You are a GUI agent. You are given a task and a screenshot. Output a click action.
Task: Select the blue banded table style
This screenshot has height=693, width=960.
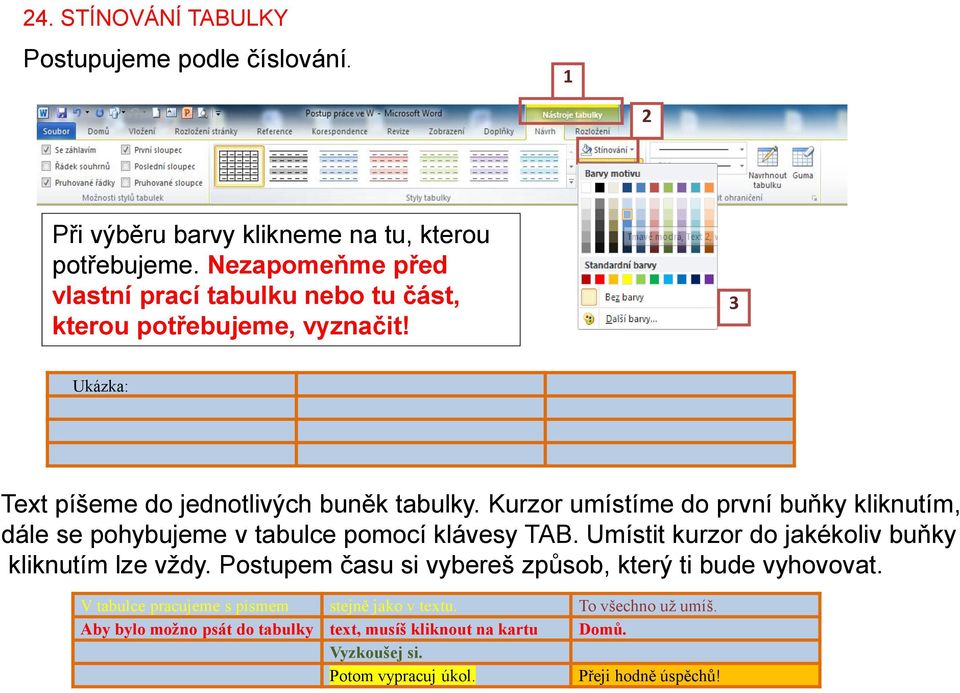[339, 166]
